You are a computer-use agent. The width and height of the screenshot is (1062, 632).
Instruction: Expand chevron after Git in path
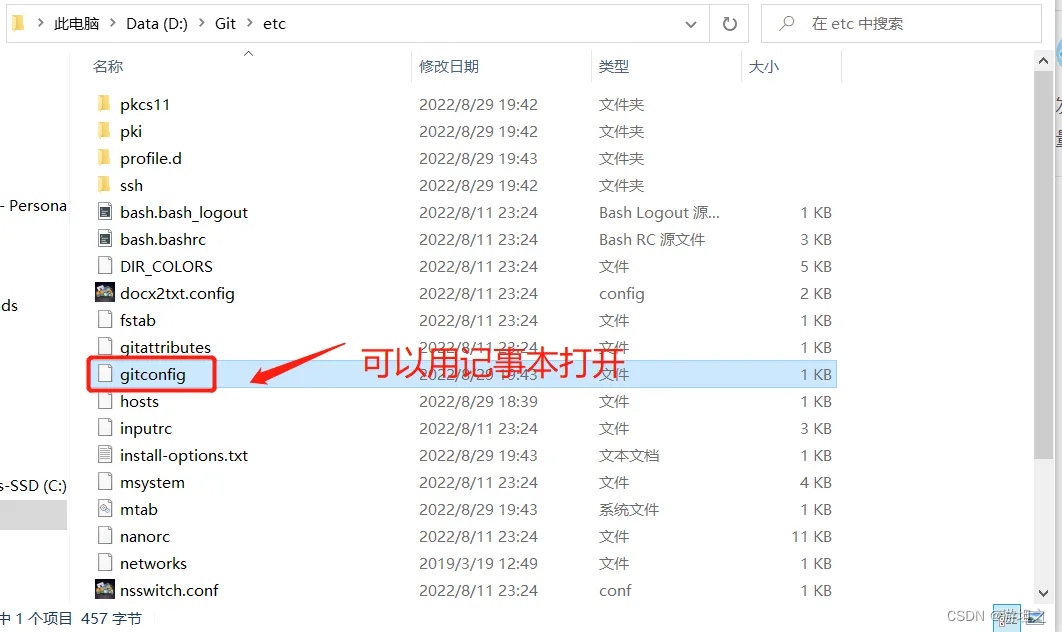pyautogui.click(x=249, y=23)
